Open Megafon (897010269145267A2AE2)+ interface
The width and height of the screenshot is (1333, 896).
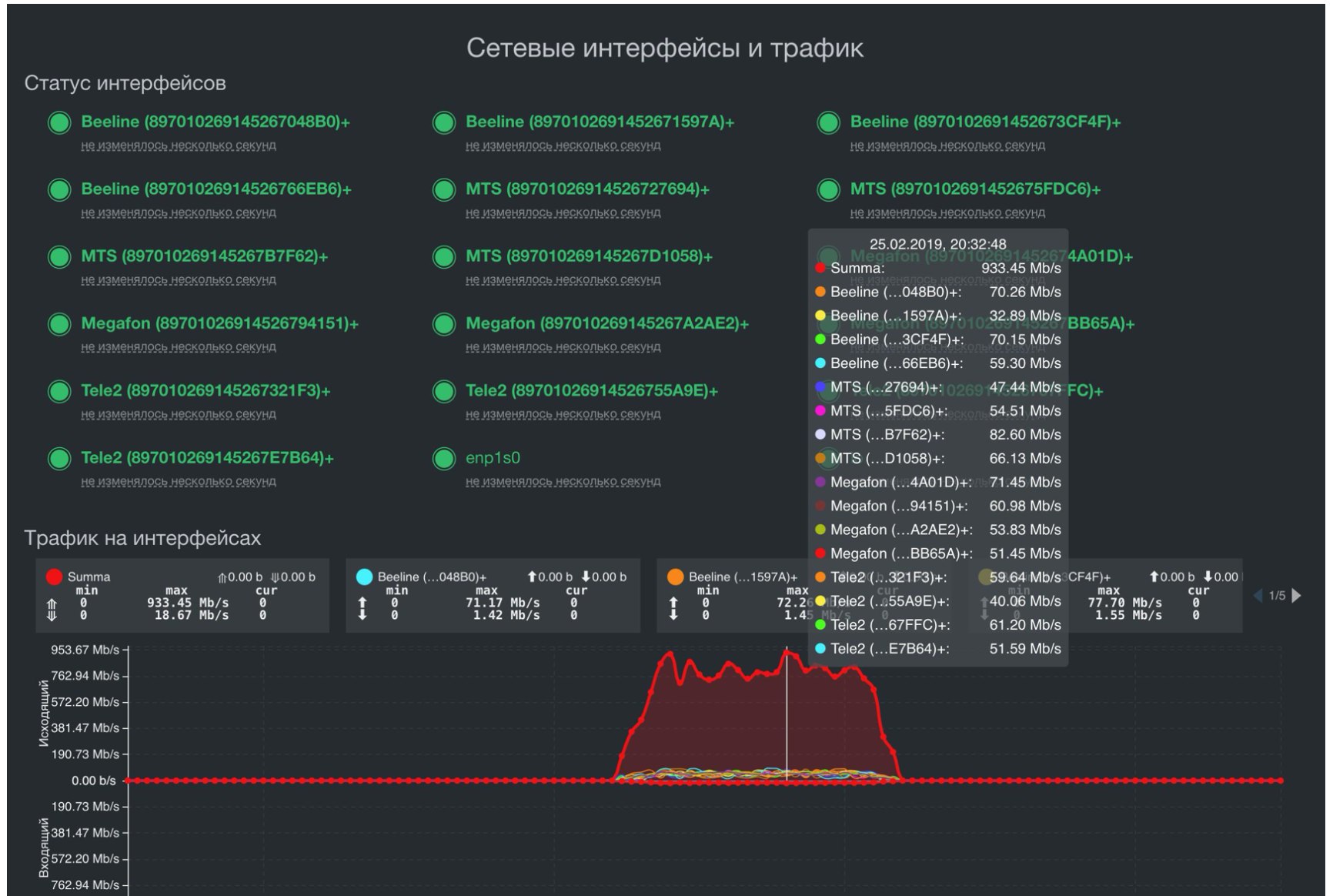(x=607, y=323)
